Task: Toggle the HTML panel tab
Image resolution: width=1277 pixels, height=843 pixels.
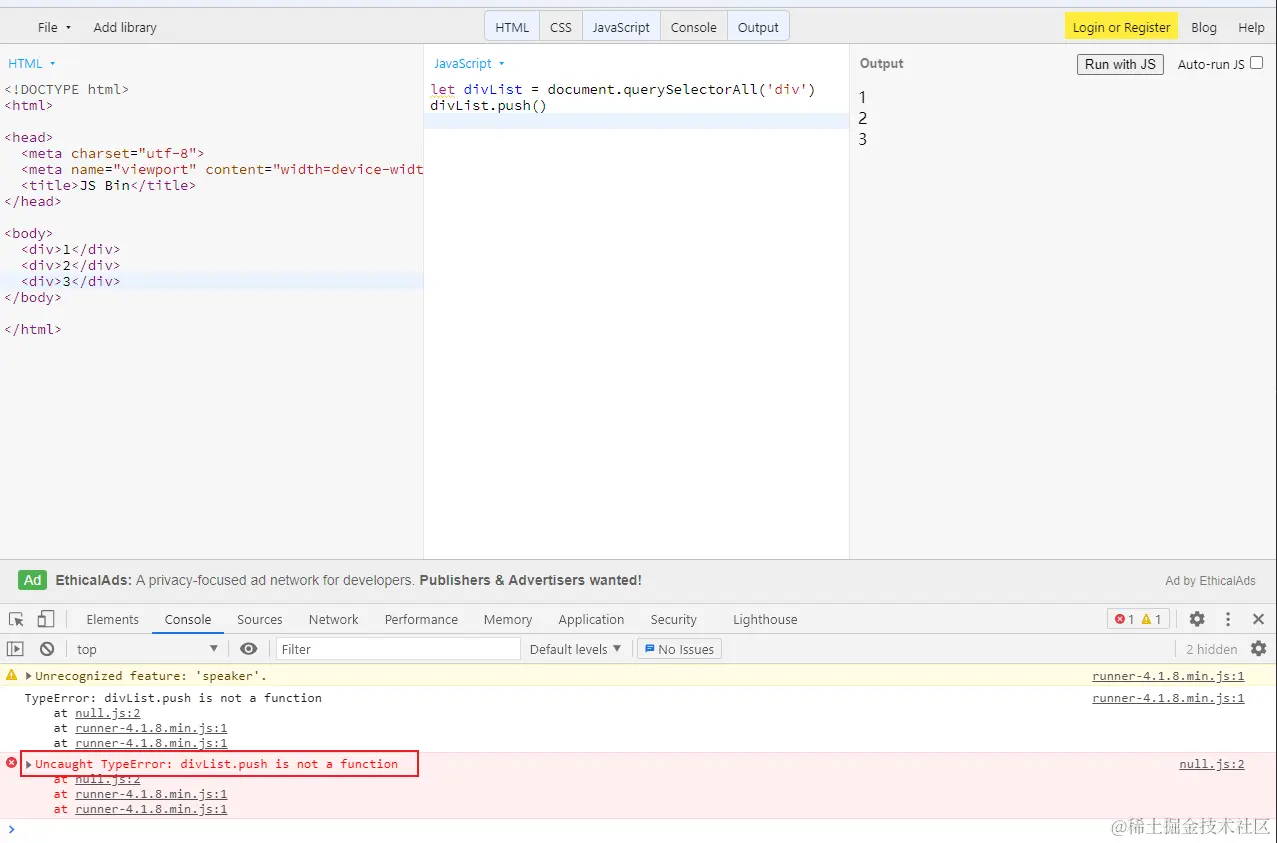Action: coord(512,27)
